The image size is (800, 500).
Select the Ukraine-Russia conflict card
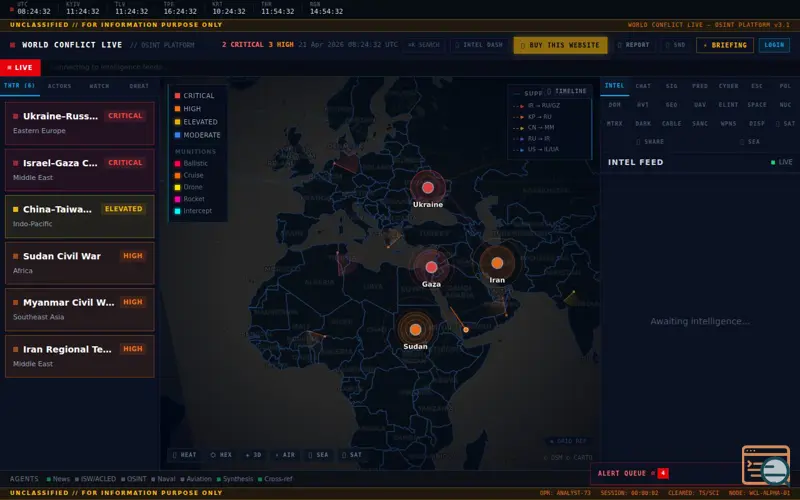click(80, 123)
